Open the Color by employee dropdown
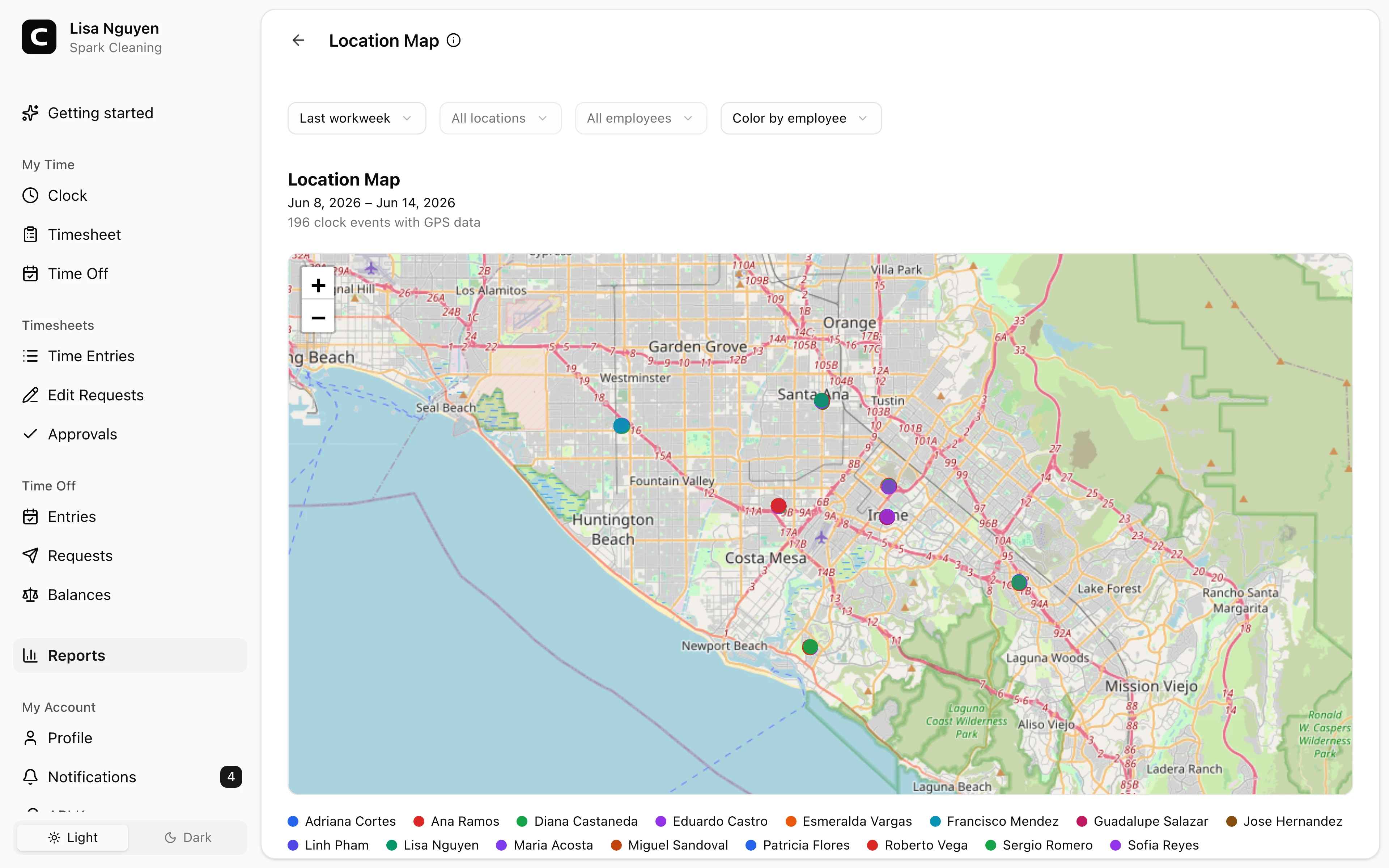1389x868 pixels. pyautogui.click(x=801, y=118)
